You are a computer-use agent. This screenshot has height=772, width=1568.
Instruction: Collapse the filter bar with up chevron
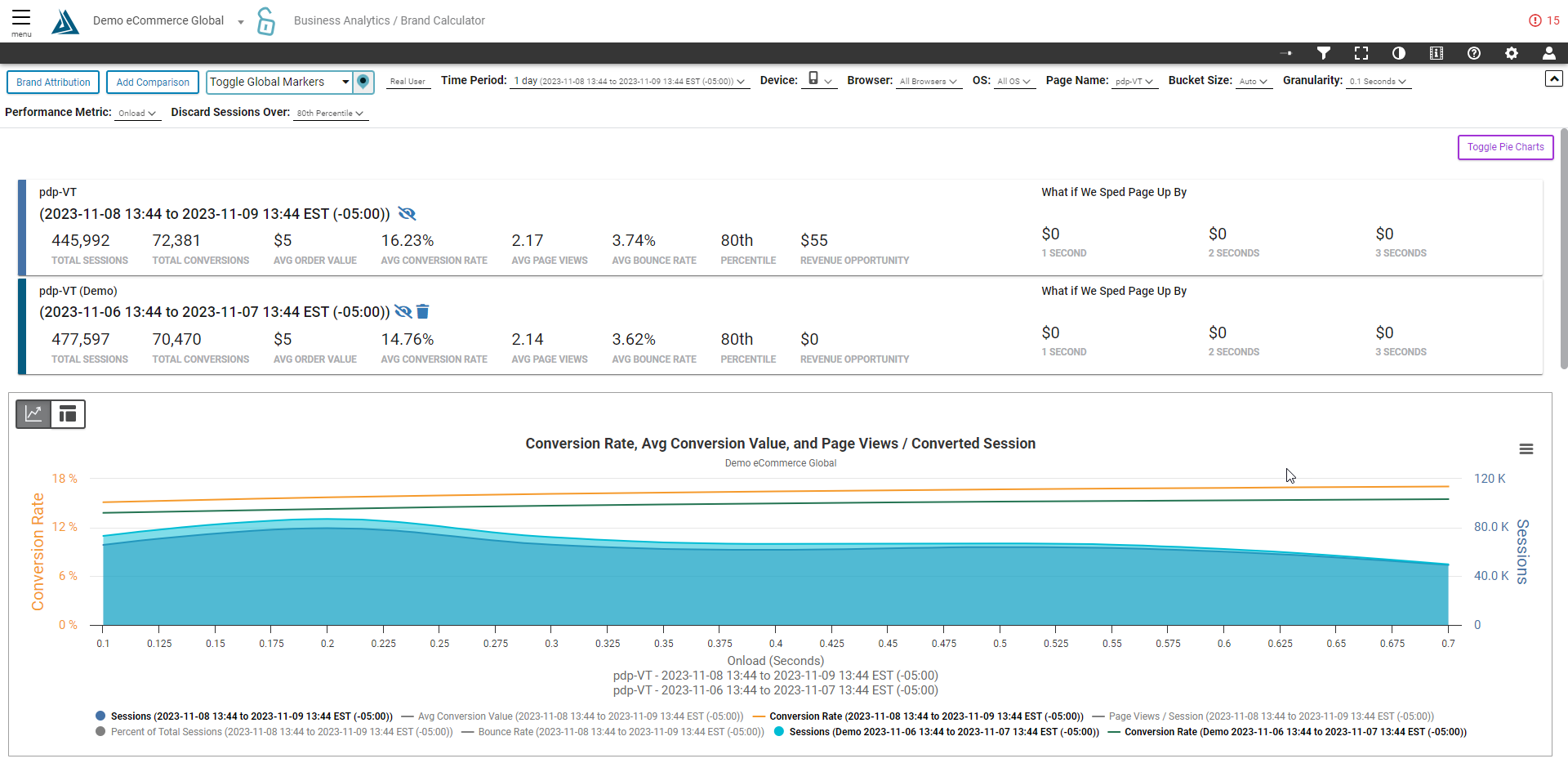pos(1553,78)
